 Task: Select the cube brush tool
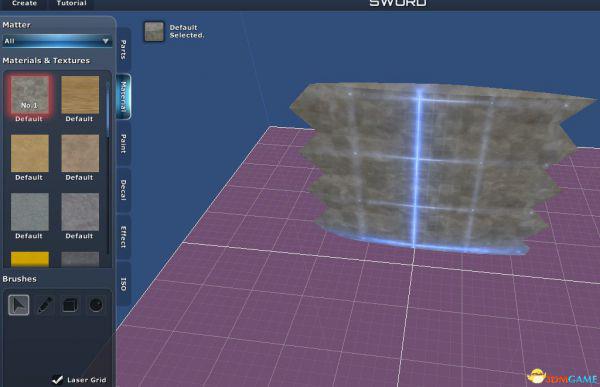(70, 305)
